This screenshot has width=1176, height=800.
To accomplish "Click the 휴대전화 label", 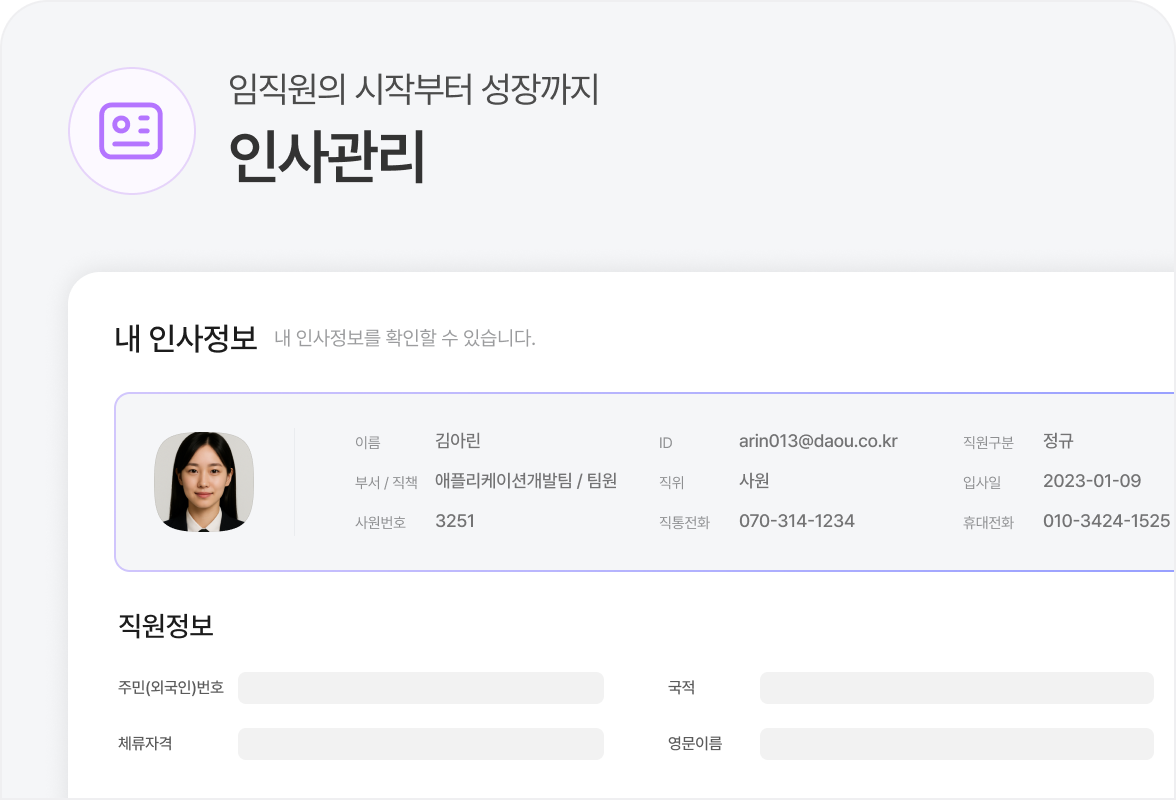I will click(x=988, y=523).
